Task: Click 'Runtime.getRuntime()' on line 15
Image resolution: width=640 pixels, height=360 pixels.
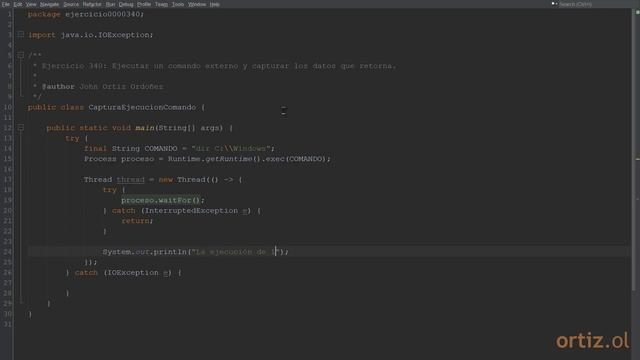Action: pyautogui.click(x=214, y=159)
